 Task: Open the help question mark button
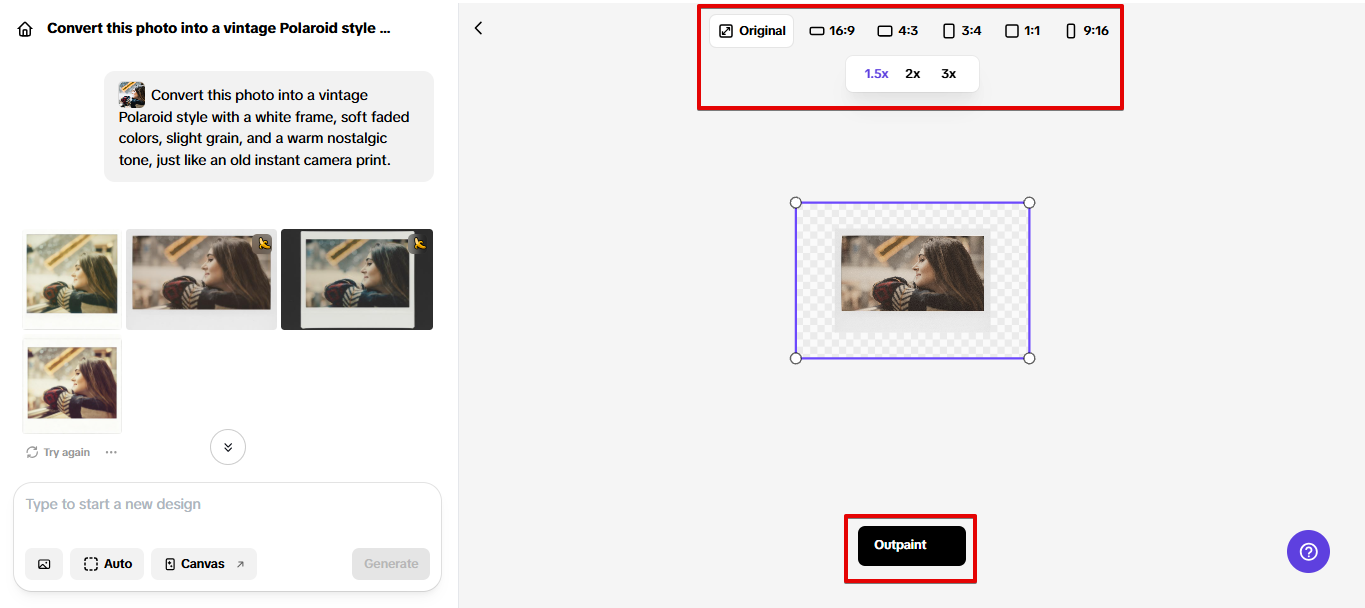(1308, 551)
